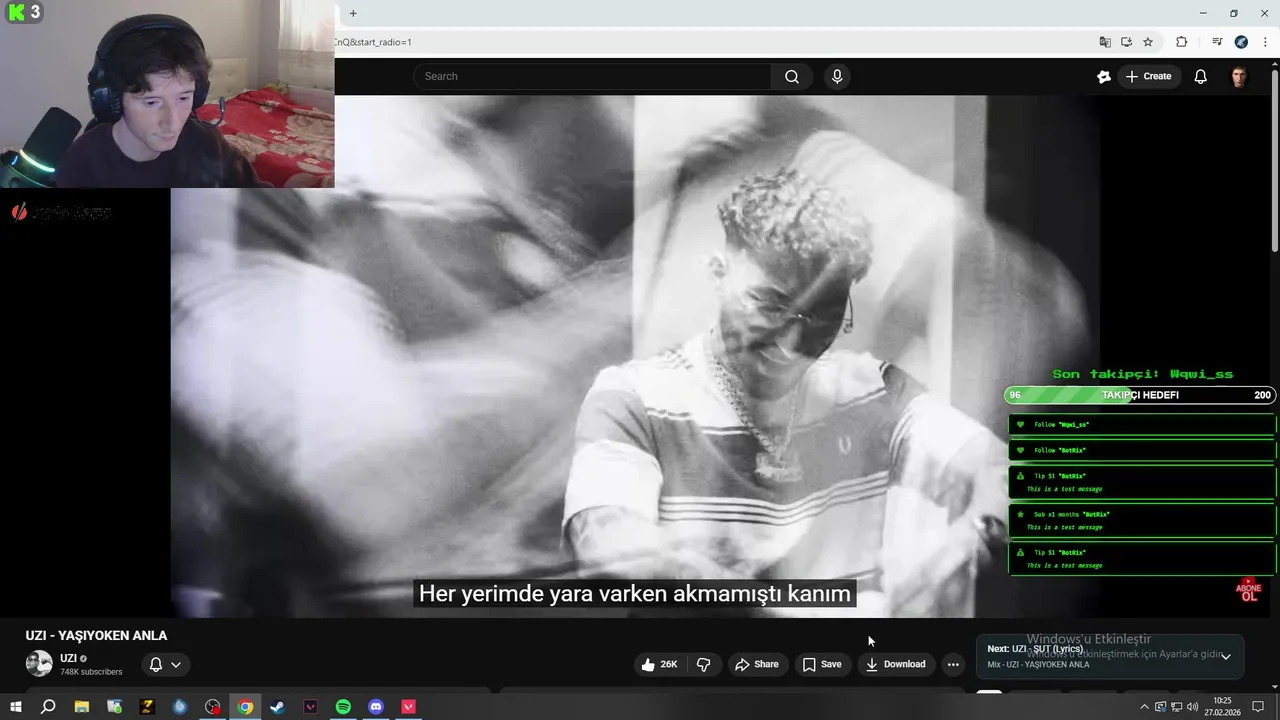Viewport: 1280px width, 720px height.
Task: Open the Chrome three-dot menu
Action: pyautogui.click(x=1265, y=42)
